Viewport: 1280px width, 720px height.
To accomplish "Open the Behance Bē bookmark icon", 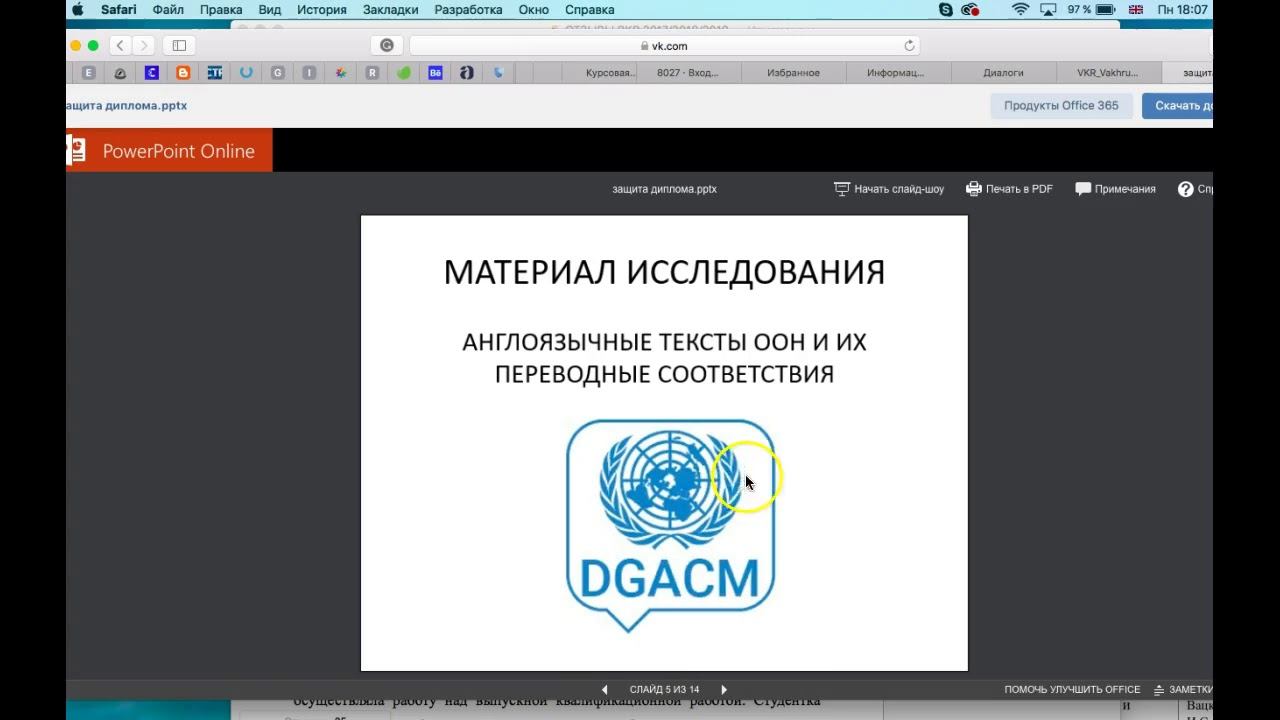I will pos(435,72).
